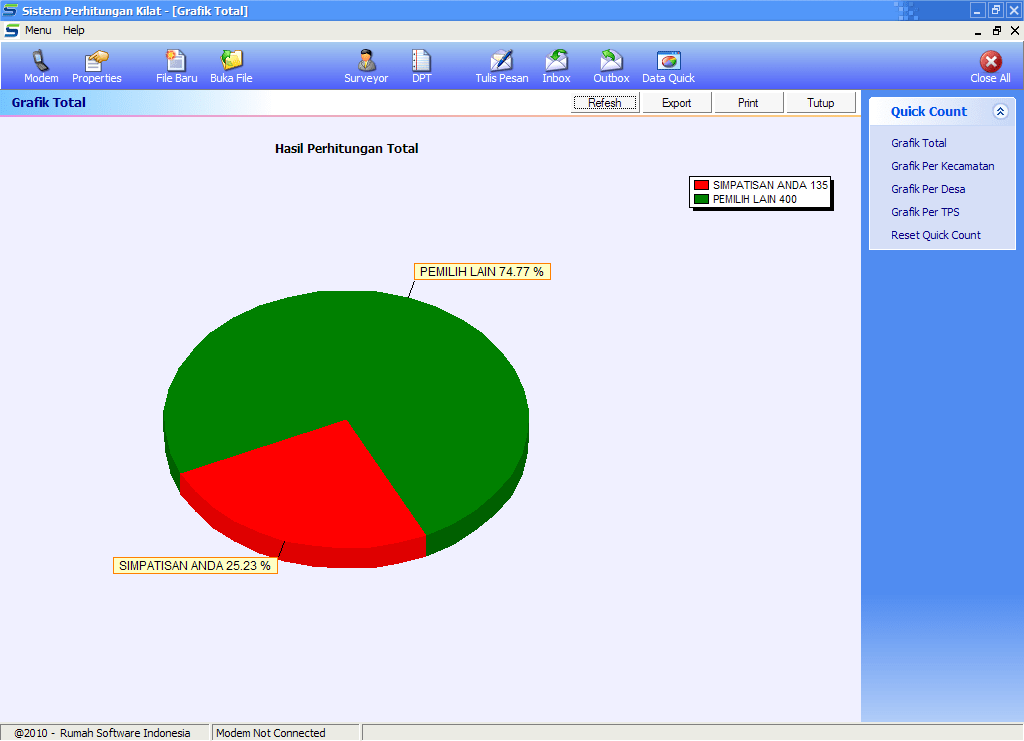Image resolution: width=1024 pixels, height=741 pixels.
Task: Open the Surveyor icon
Action: (366, 62)
